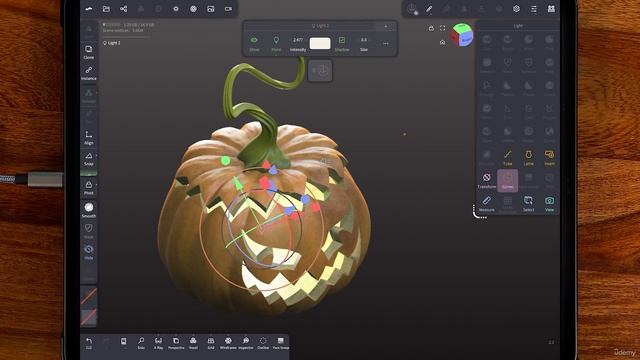Open the Files folder menu
This screenshot has width=640, height=360.
[106, 9]
